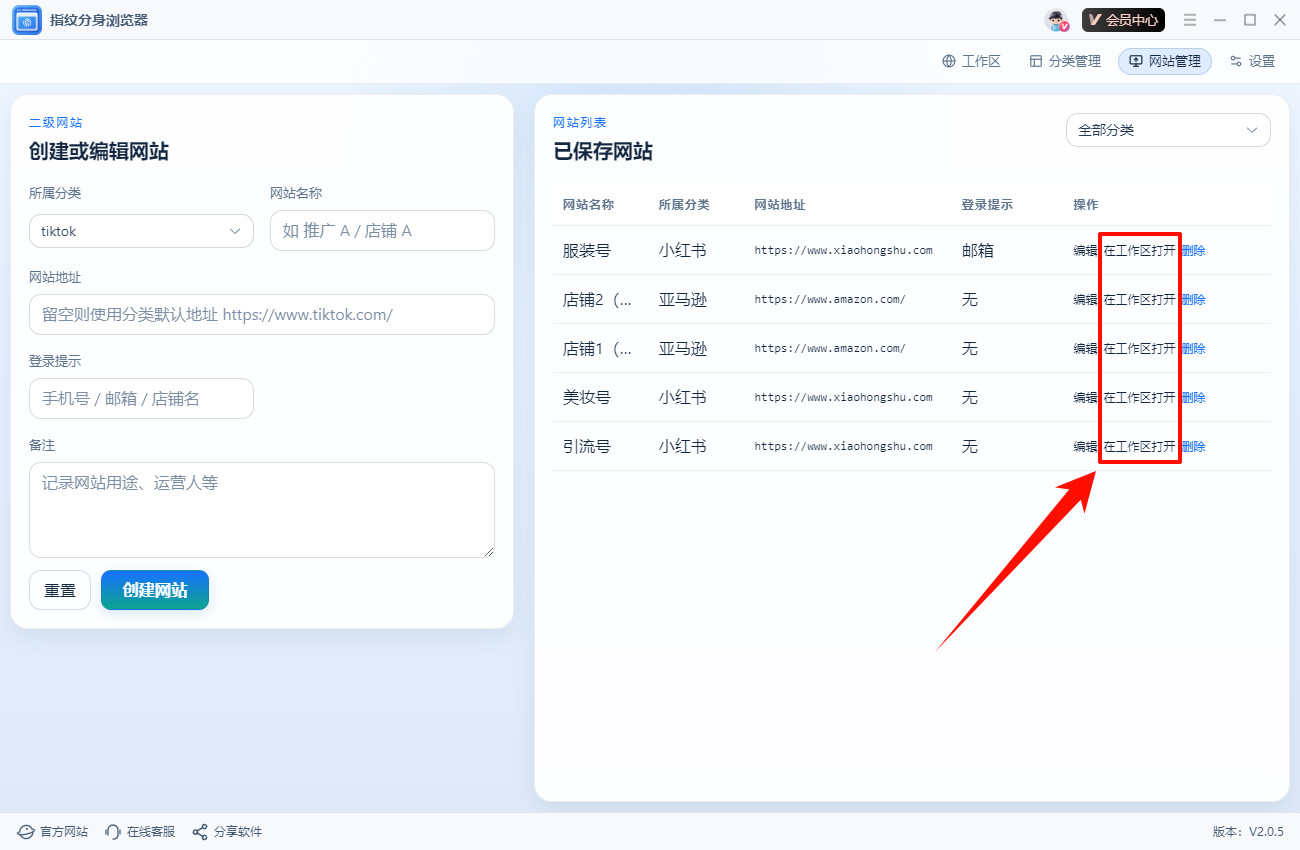Open 服装号 in the workspace
The image size is (1300, 850).
click(1139, 250)
